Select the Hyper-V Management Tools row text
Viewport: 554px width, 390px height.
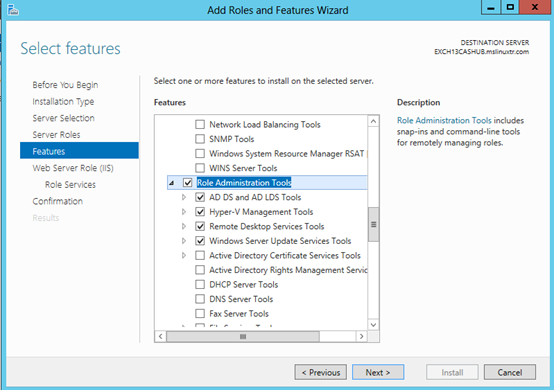[261, 212]
